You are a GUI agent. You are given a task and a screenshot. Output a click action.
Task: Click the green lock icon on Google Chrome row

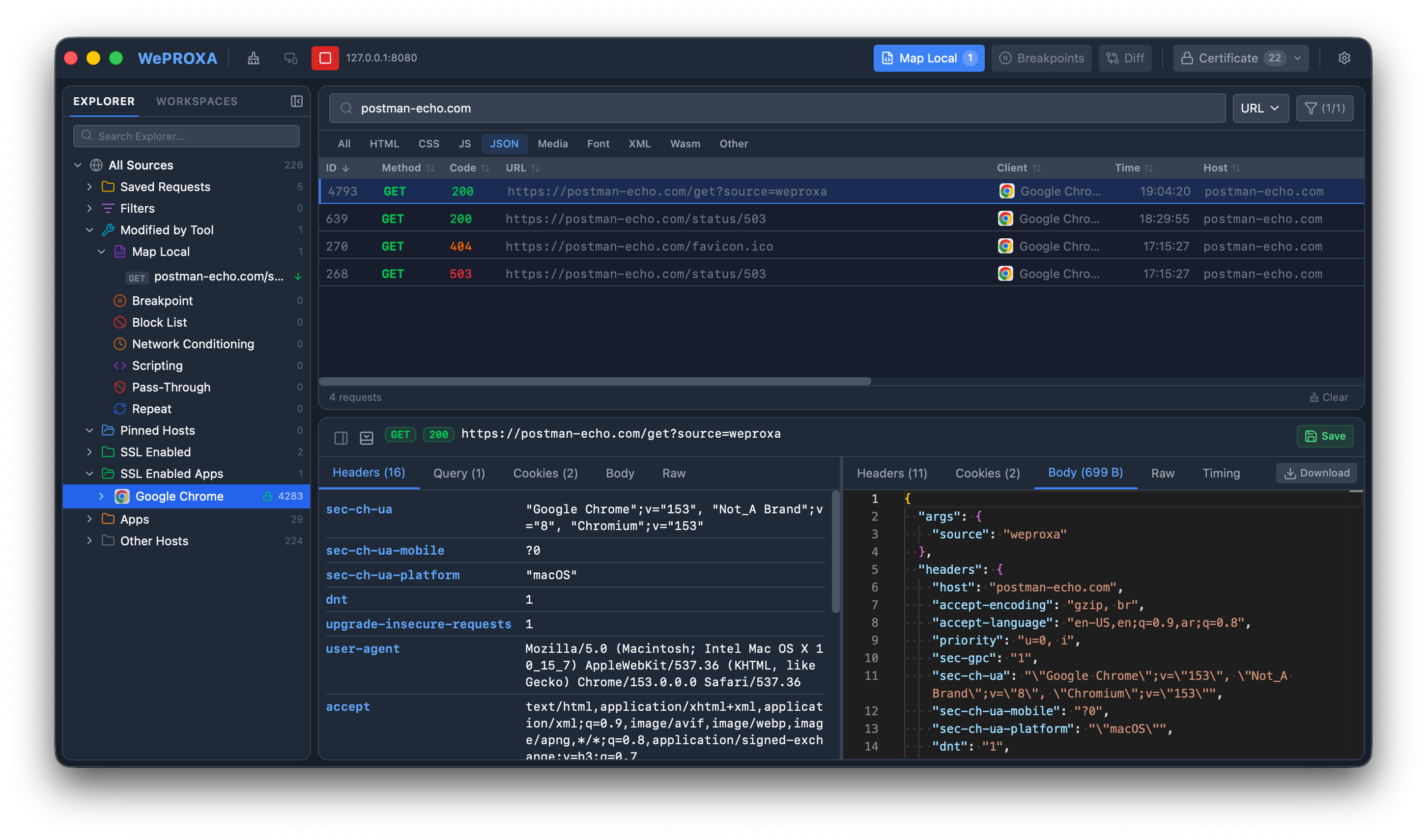pyautogui.click(x=267, y=497)
